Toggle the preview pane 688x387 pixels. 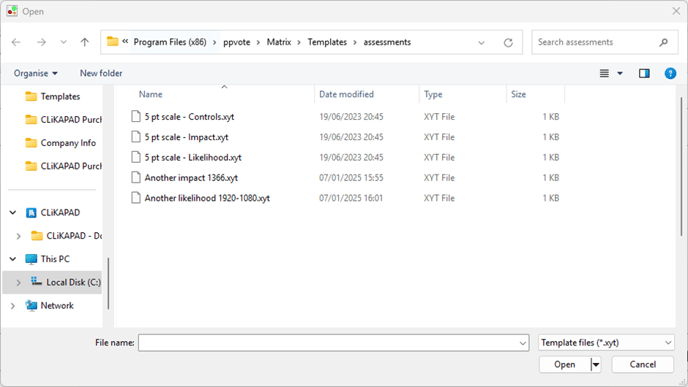(644, 73)
